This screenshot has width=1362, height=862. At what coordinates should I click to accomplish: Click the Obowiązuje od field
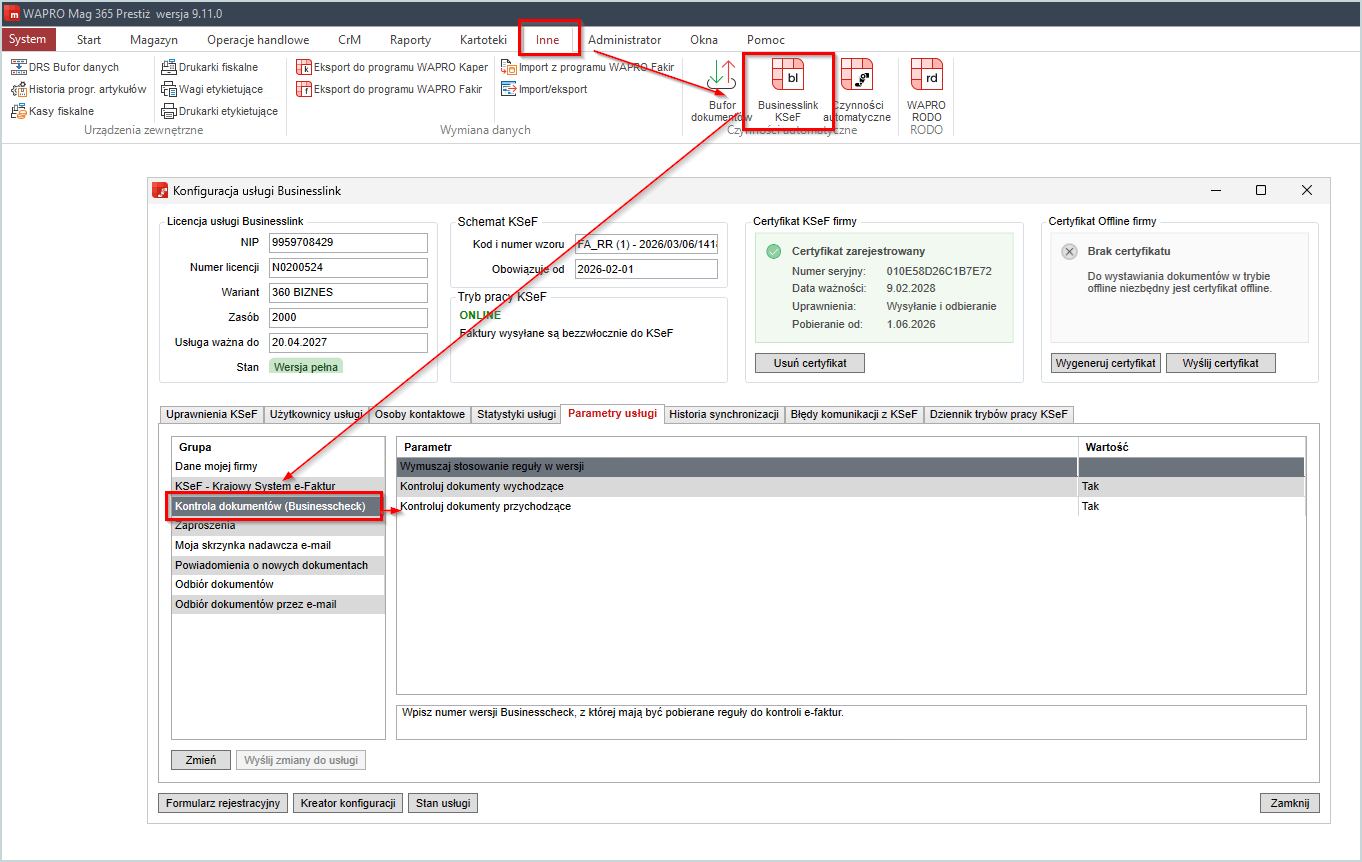[x=646, y=269]
